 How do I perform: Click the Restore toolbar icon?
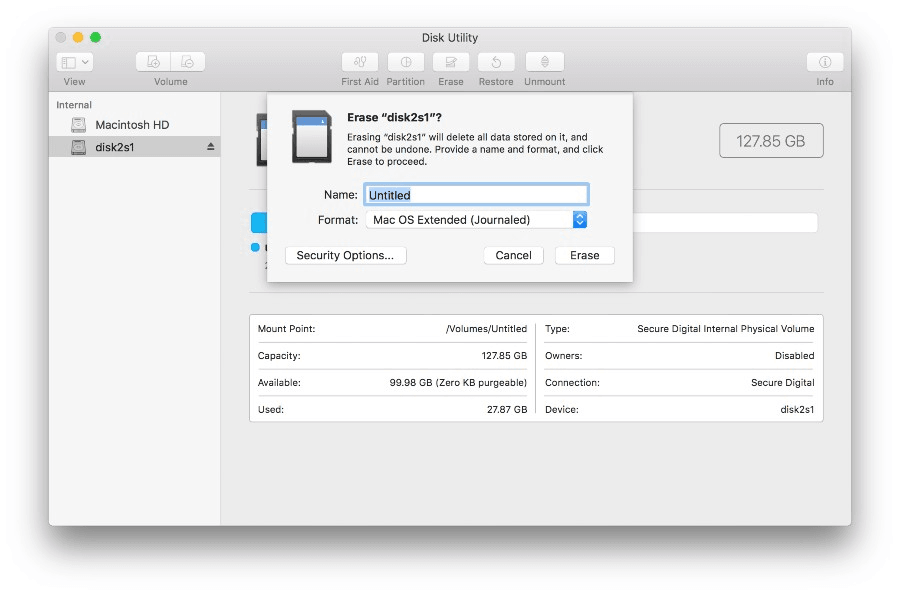point(496,62)
